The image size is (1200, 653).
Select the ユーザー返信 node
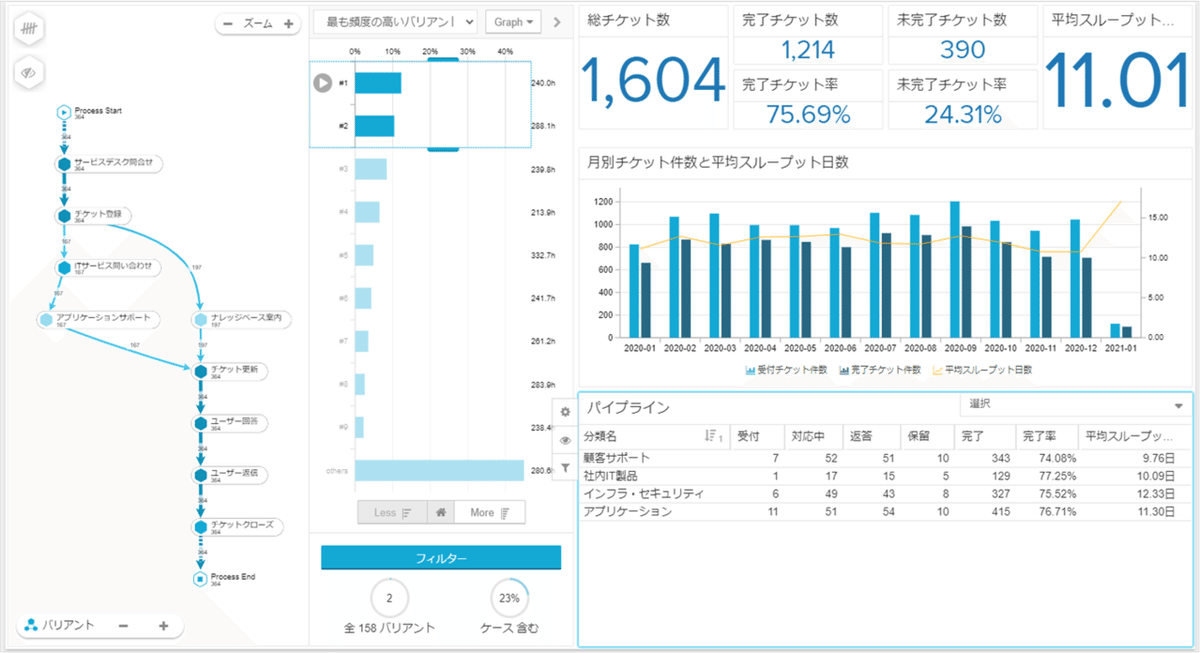pos(230,474)
